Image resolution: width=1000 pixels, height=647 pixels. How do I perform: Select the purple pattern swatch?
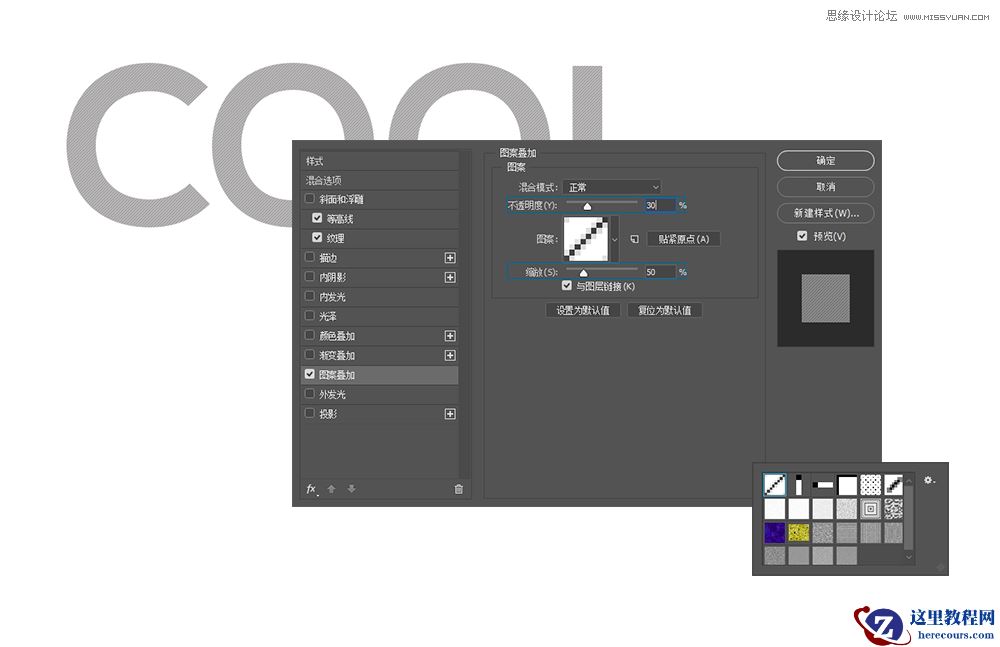tap(774, 532)
